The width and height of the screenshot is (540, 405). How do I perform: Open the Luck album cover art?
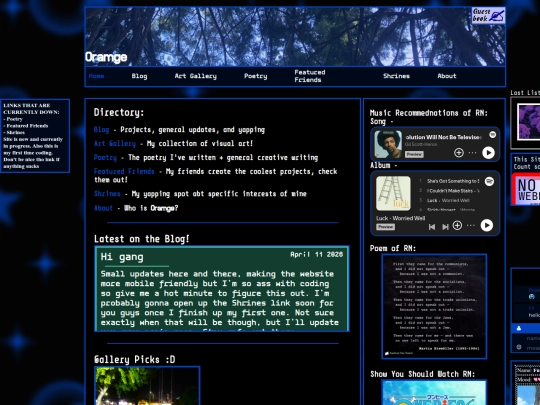click(x=393, y=193)
